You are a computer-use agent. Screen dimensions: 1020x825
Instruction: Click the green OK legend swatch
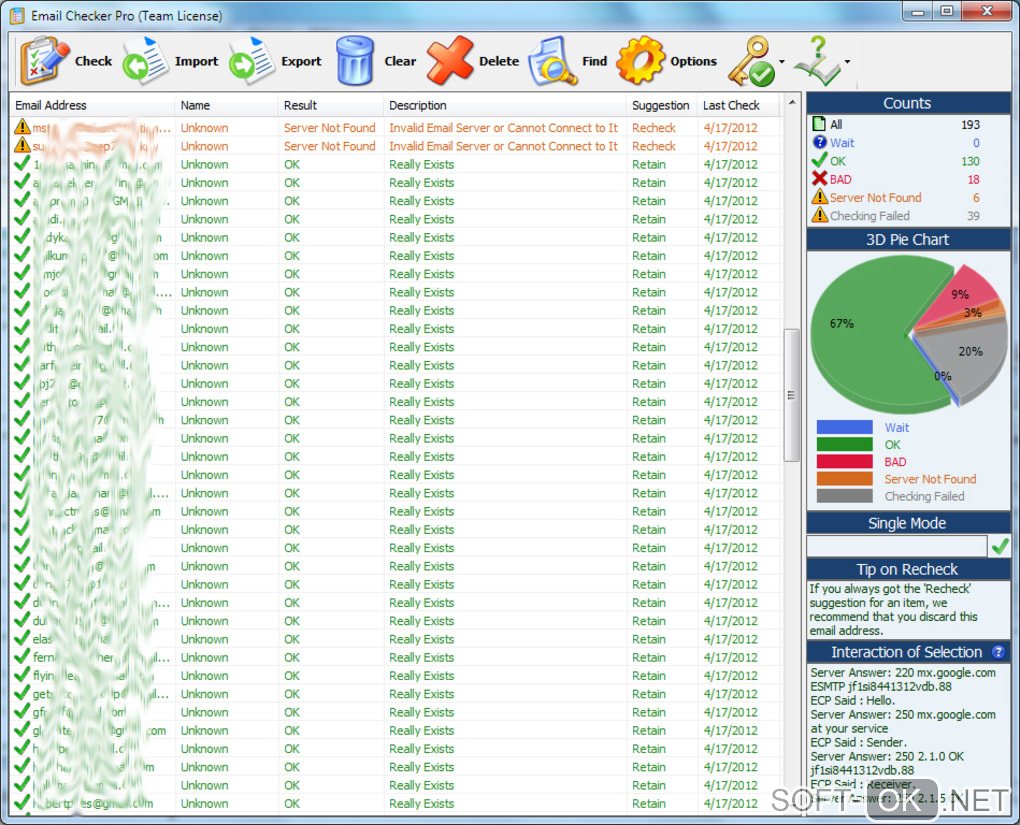point(844,444)
